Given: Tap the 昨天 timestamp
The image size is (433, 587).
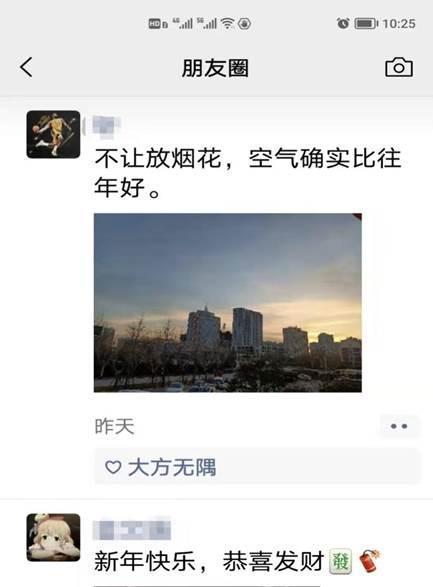Looking at the screenshot, I should point(115,426).
